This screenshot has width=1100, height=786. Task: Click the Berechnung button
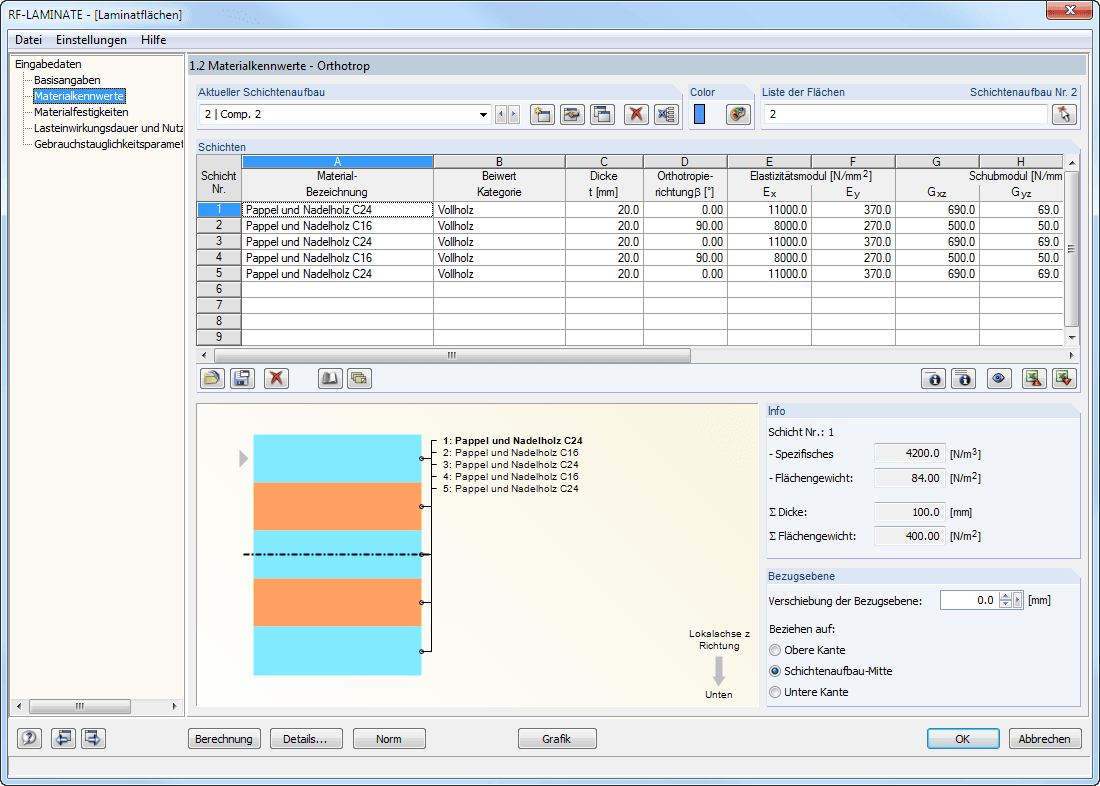click(224, 739)
